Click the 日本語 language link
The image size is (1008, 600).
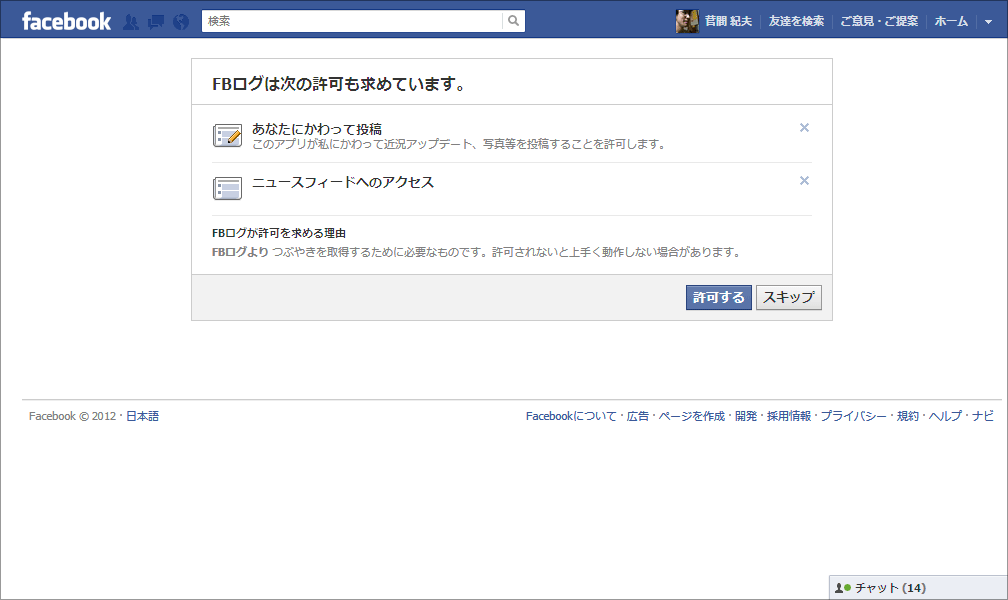(x=142, y=416)
